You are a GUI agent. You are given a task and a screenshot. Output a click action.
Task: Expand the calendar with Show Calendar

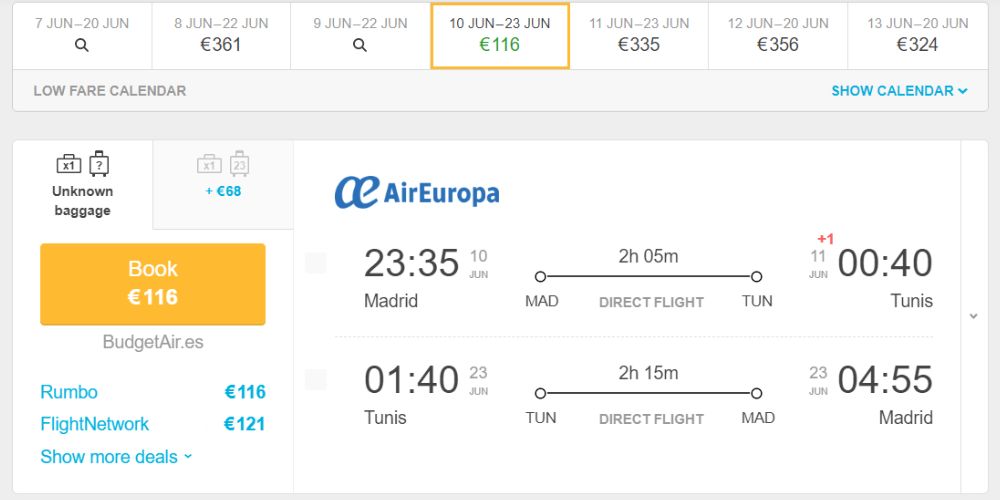point(899,91)
